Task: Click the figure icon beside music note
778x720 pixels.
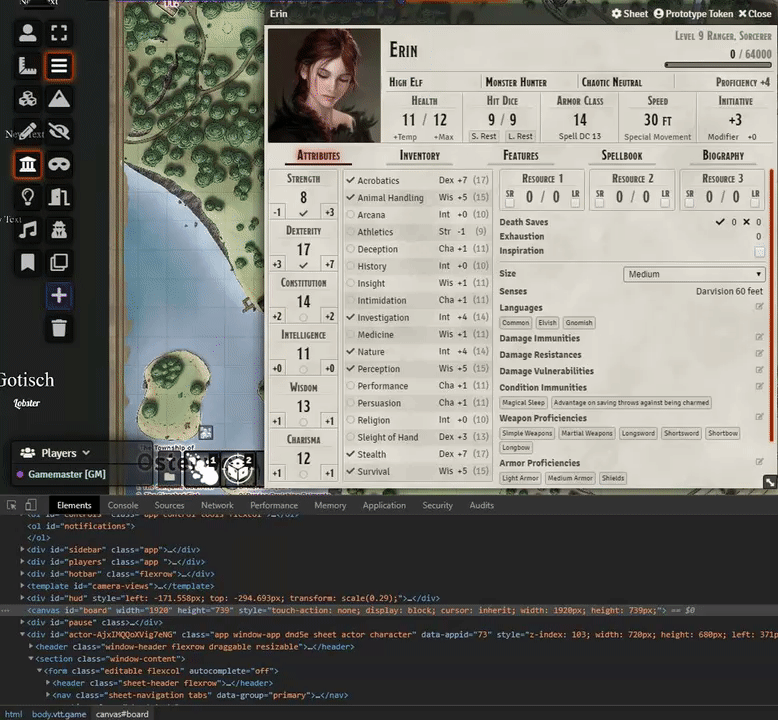Action: coord(59,230)
